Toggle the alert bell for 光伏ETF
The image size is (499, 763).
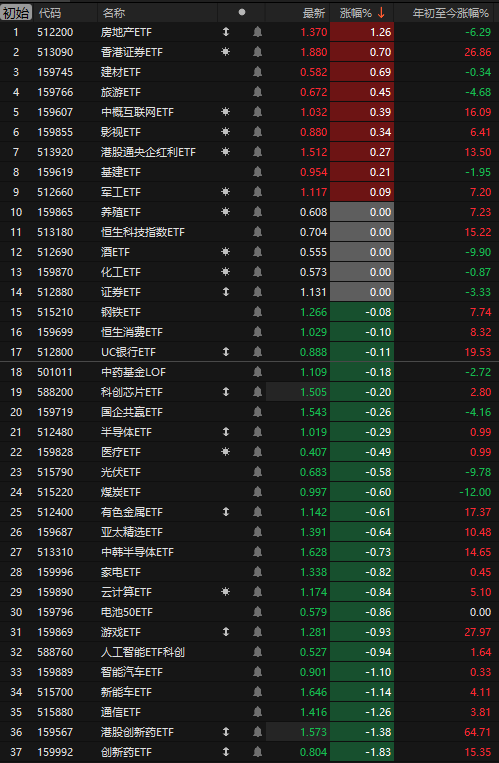pos(258,472)
